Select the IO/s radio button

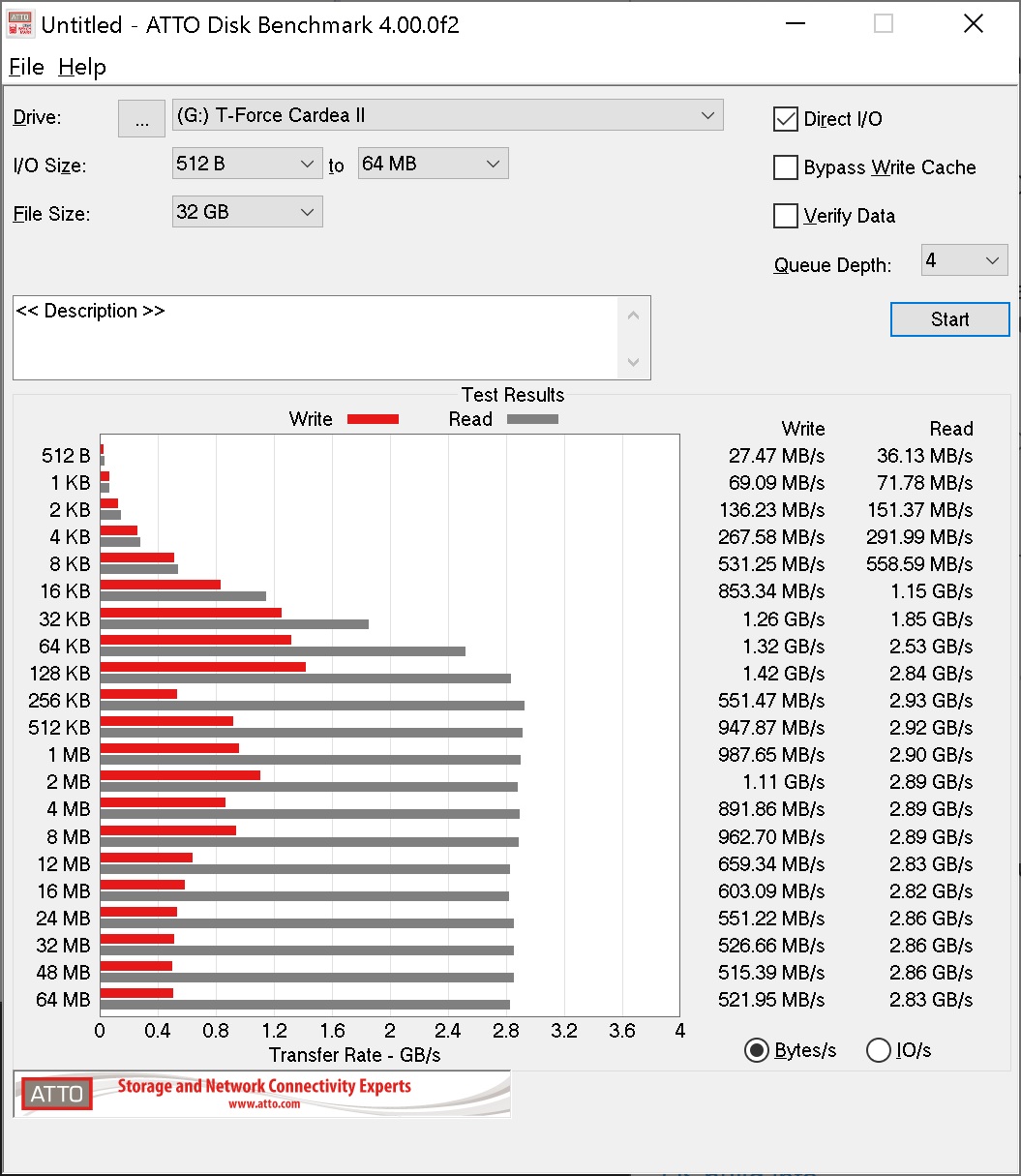pyautogui.click(x=879, y=1050)
